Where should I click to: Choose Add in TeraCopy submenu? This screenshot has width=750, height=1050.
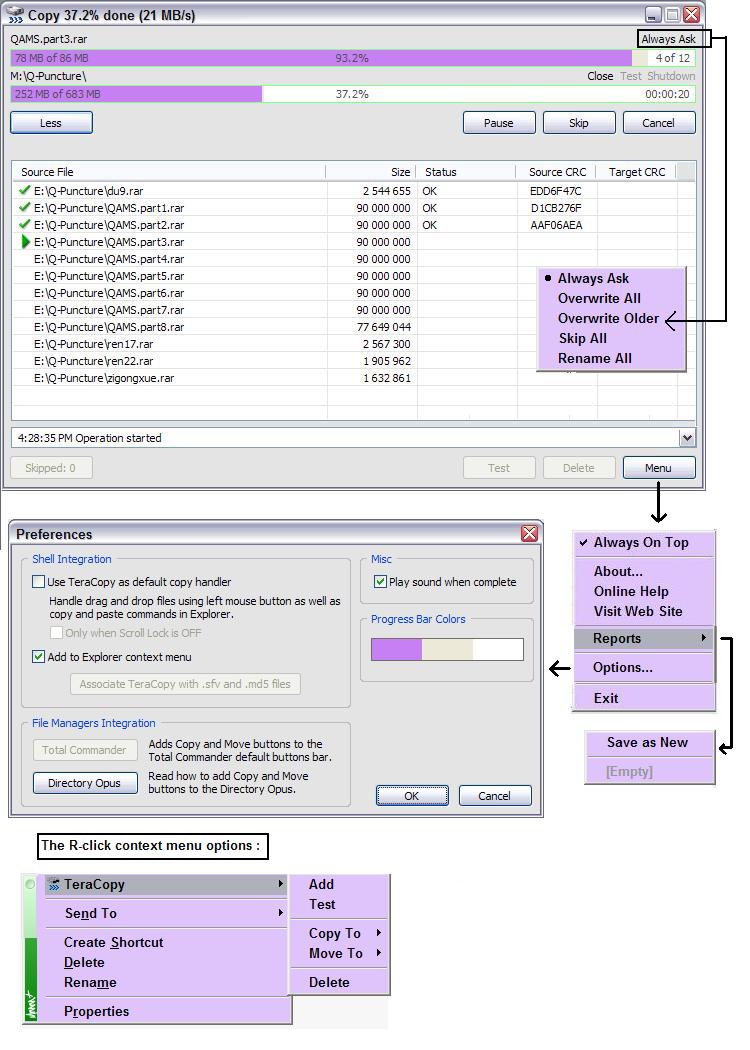321,884
